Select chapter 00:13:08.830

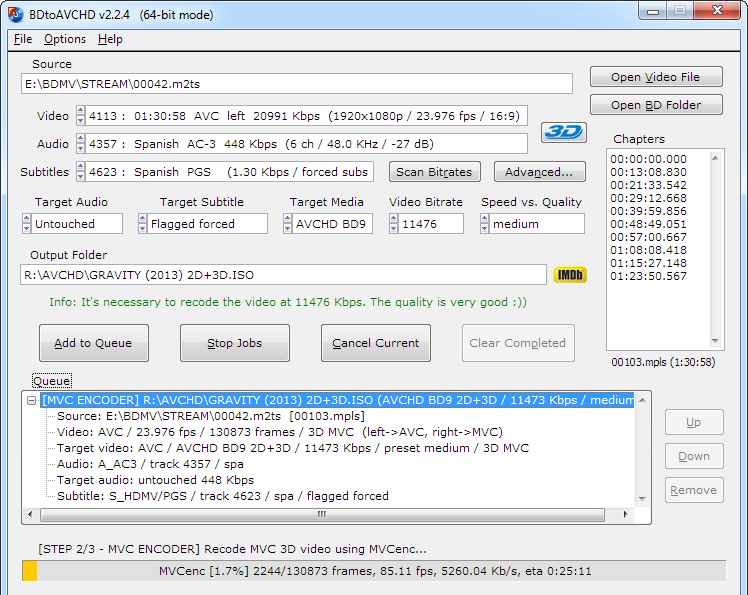click(648, 172)
